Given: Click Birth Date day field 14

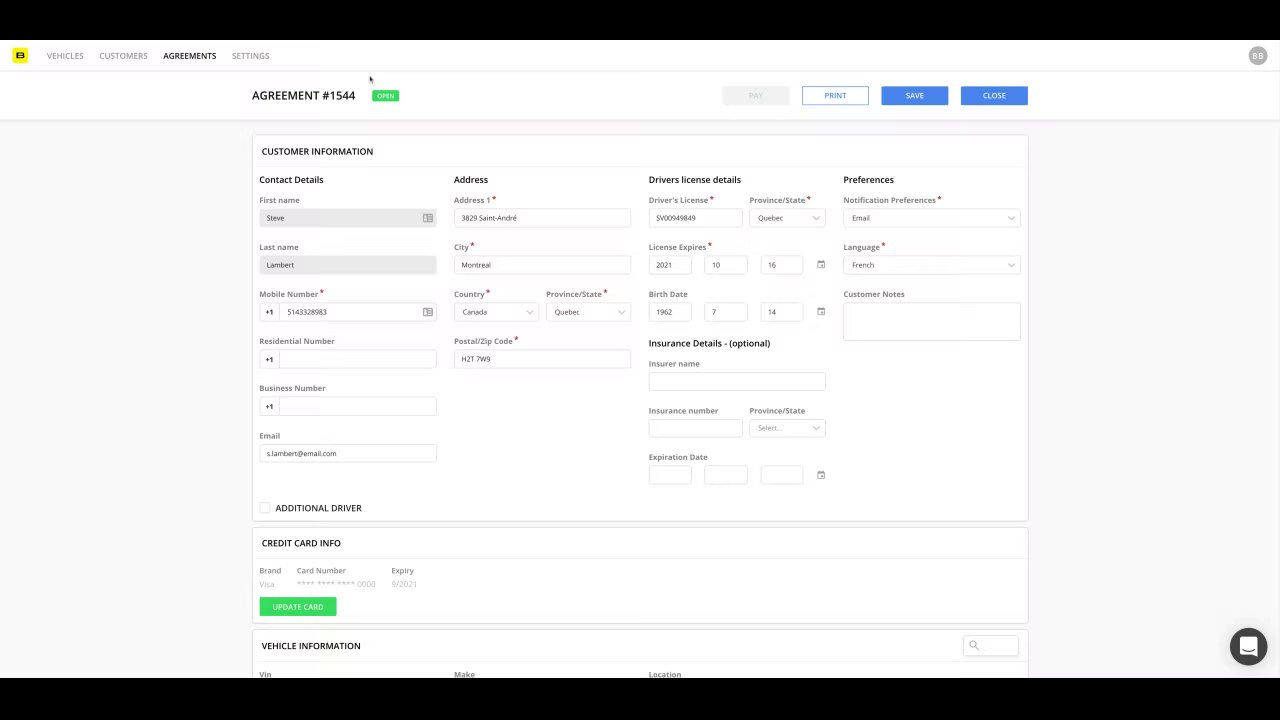Looking at the screenshot, I should coord(782,312).
